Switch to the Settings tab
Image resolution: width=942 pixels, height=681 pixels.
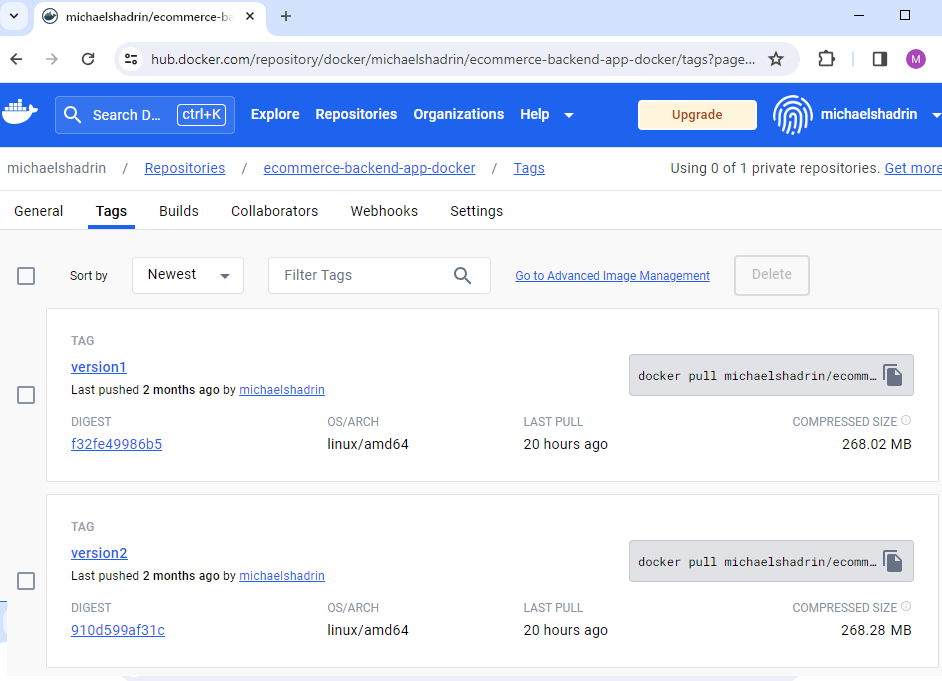[476, 211]
